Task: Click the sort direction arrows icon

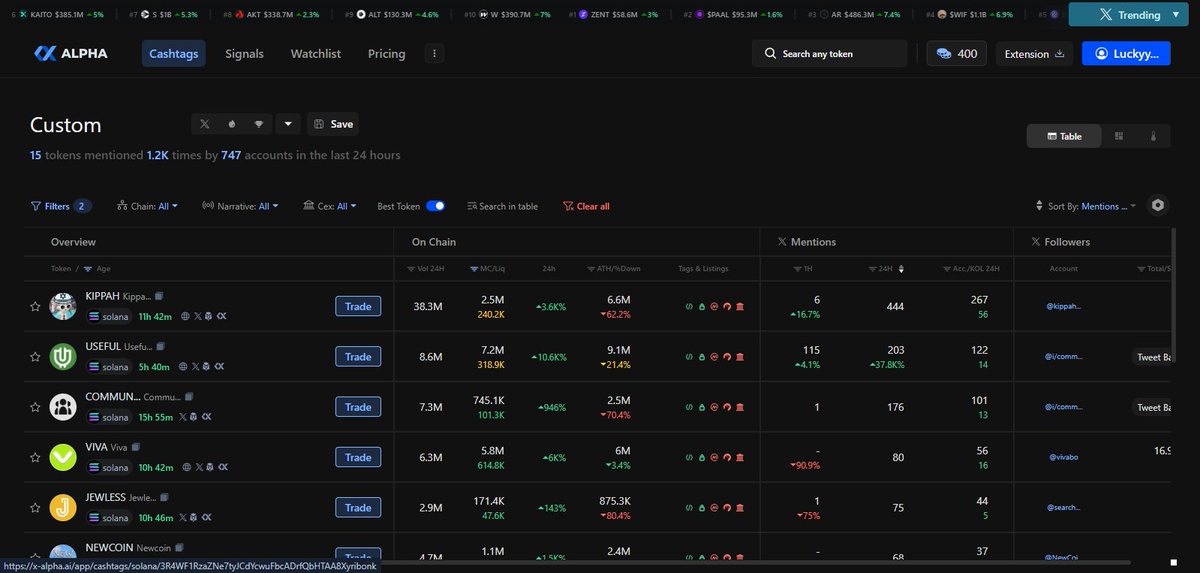Action: [x=1039, y=206]
